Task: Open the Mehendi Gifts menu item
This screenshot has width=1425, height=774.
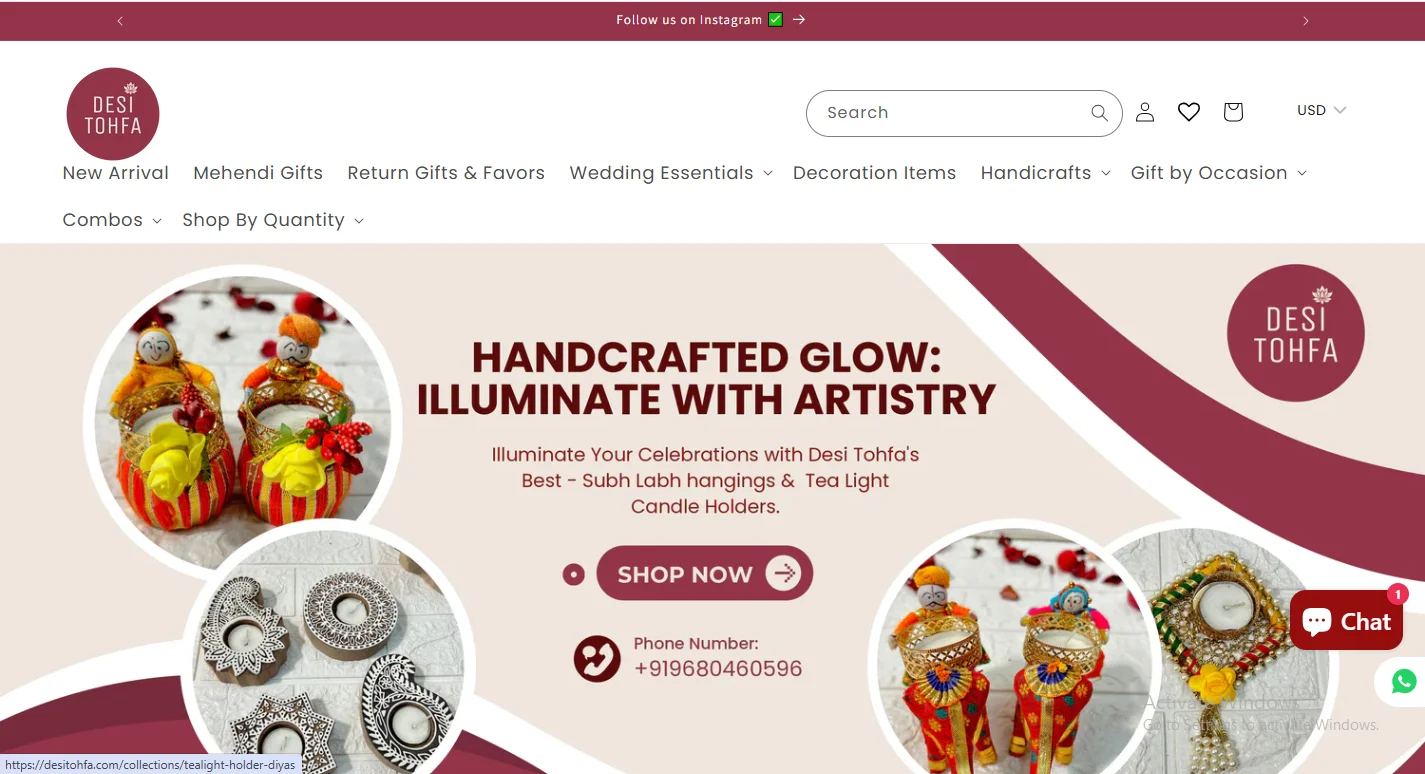Action: tap(258, 173)
